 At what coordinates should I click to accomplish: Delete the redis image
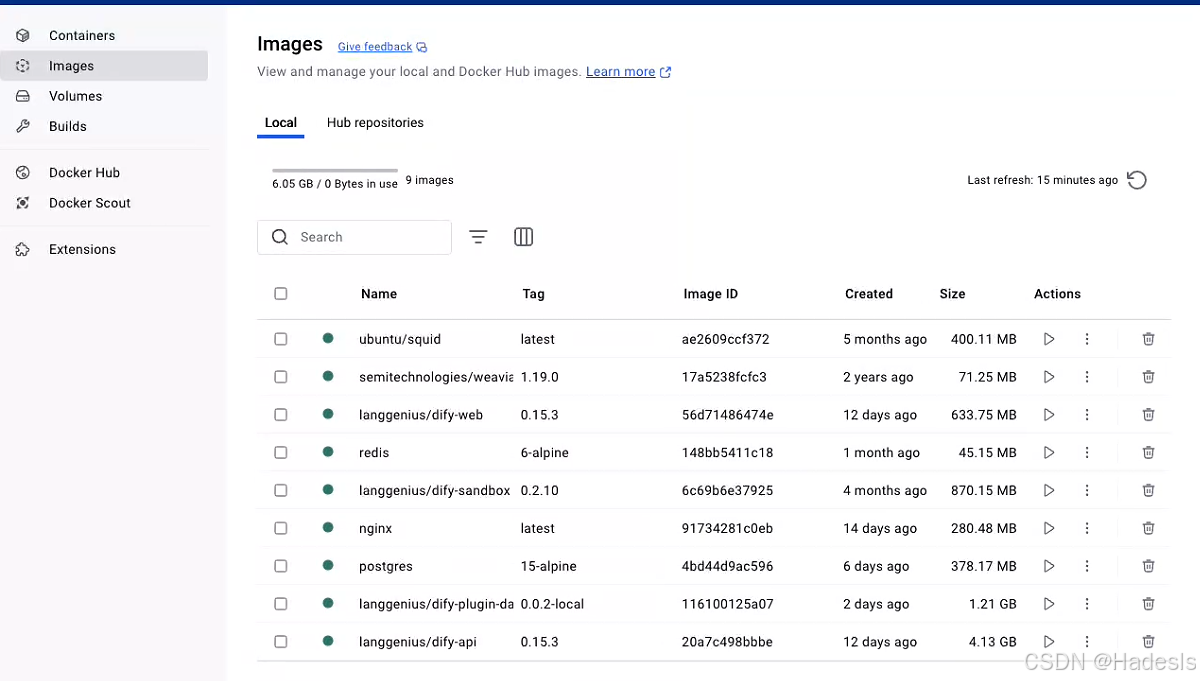coord(1148,453)
